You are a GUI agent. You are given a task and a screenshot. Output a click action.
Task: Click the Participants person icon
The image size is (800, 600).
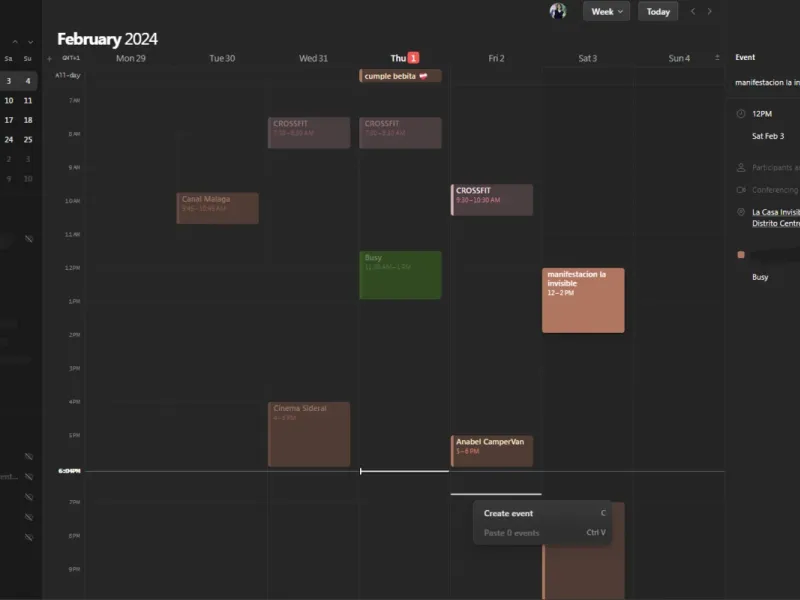[x=741, y=167]
